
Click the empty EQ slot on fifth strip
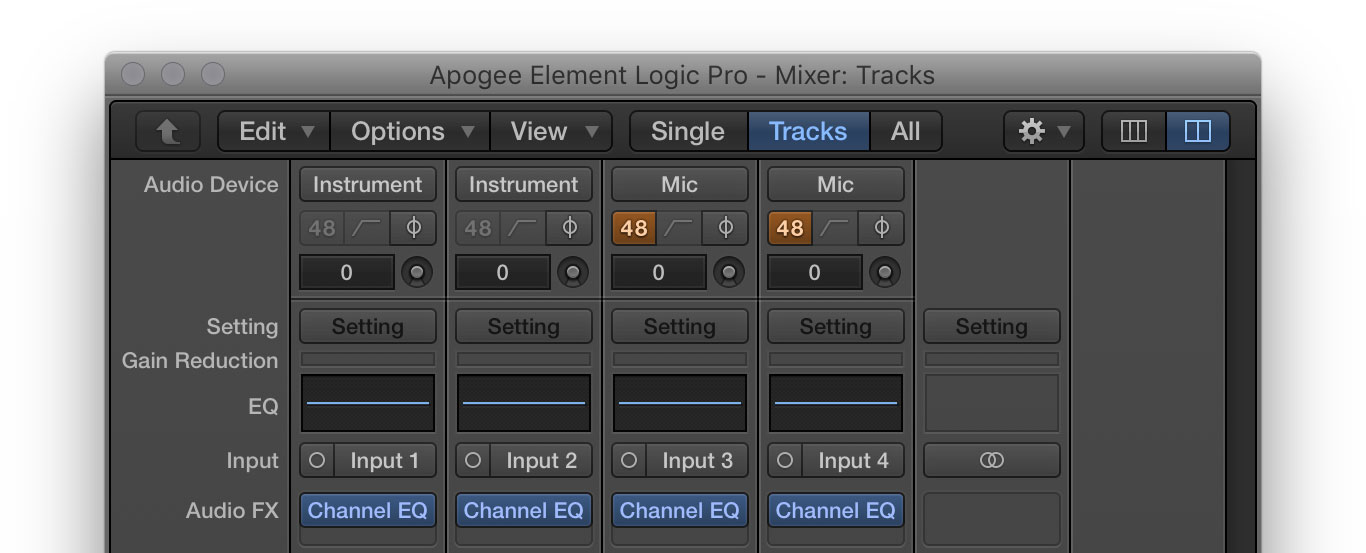[992, 403]
